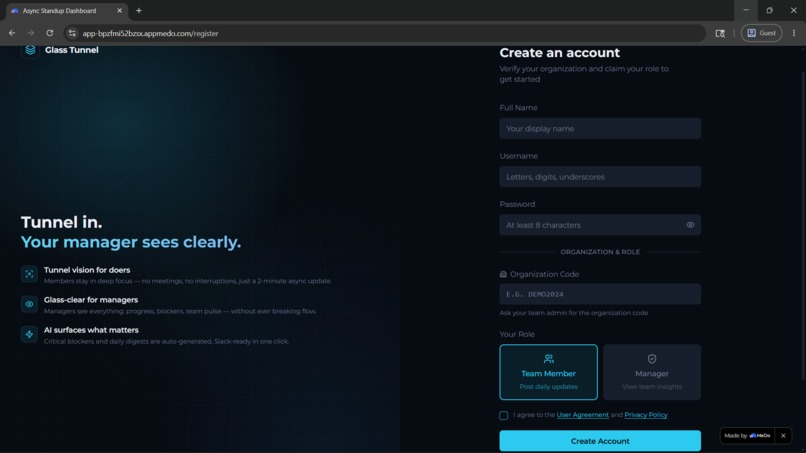Open the User Agreement link
806x453 pixels.
point(582,414)
